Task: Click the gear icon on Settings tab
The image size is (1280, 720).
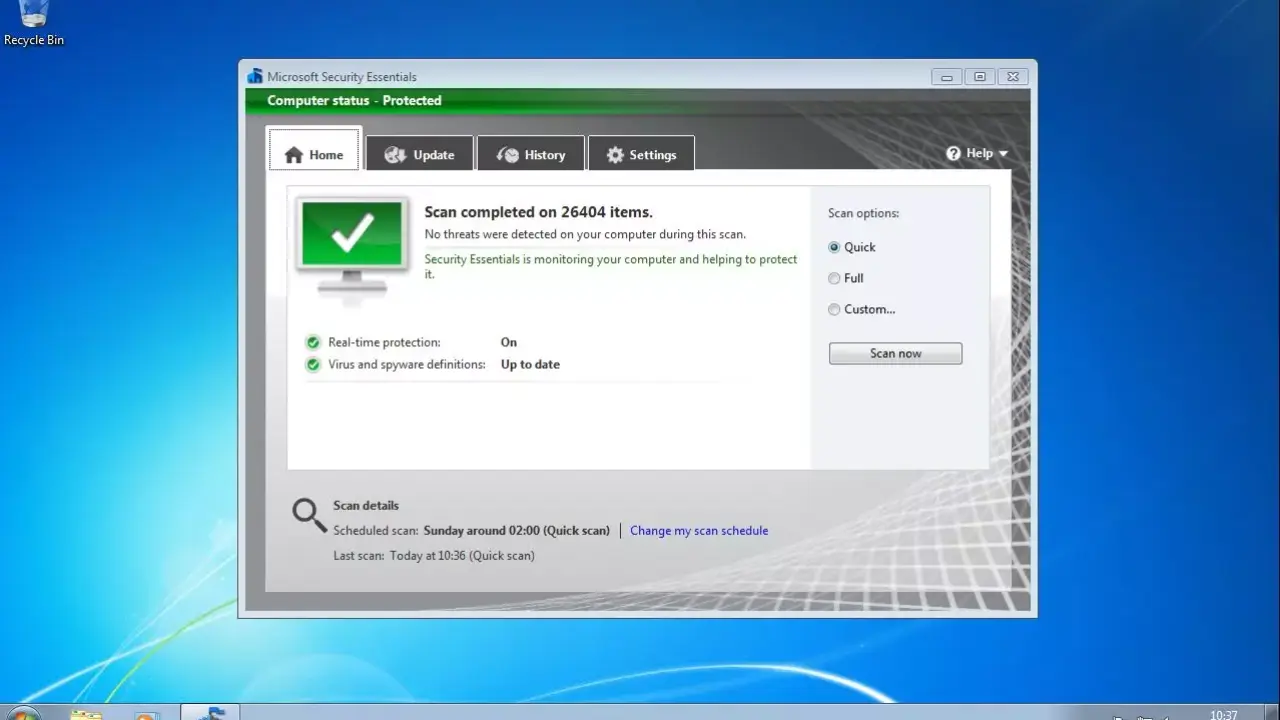Action: 615,155
